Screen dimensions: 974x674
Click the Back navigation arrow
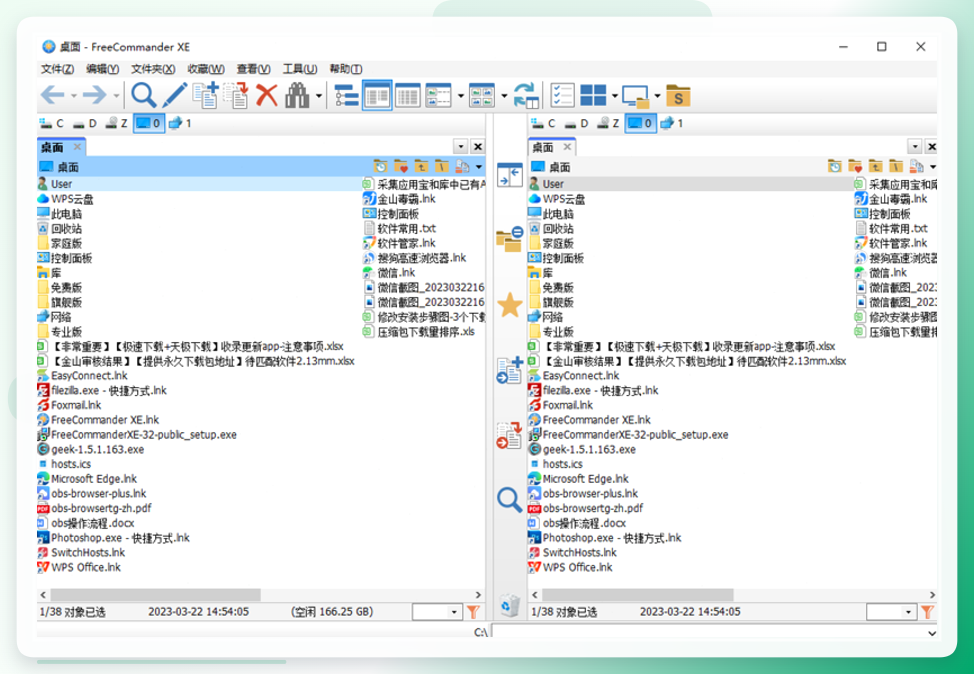pyautogui.click(x=53, y=95)
